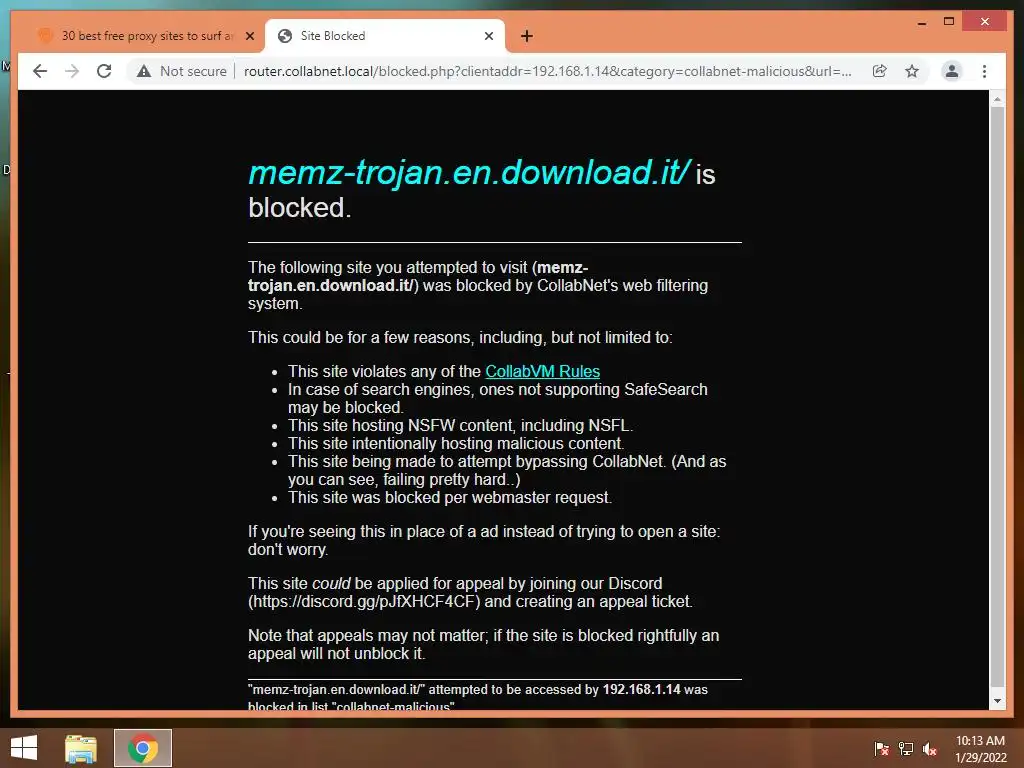Bookmark this page with the star
The width and height of the screenshot is (1024, 768).
[912, 71]
